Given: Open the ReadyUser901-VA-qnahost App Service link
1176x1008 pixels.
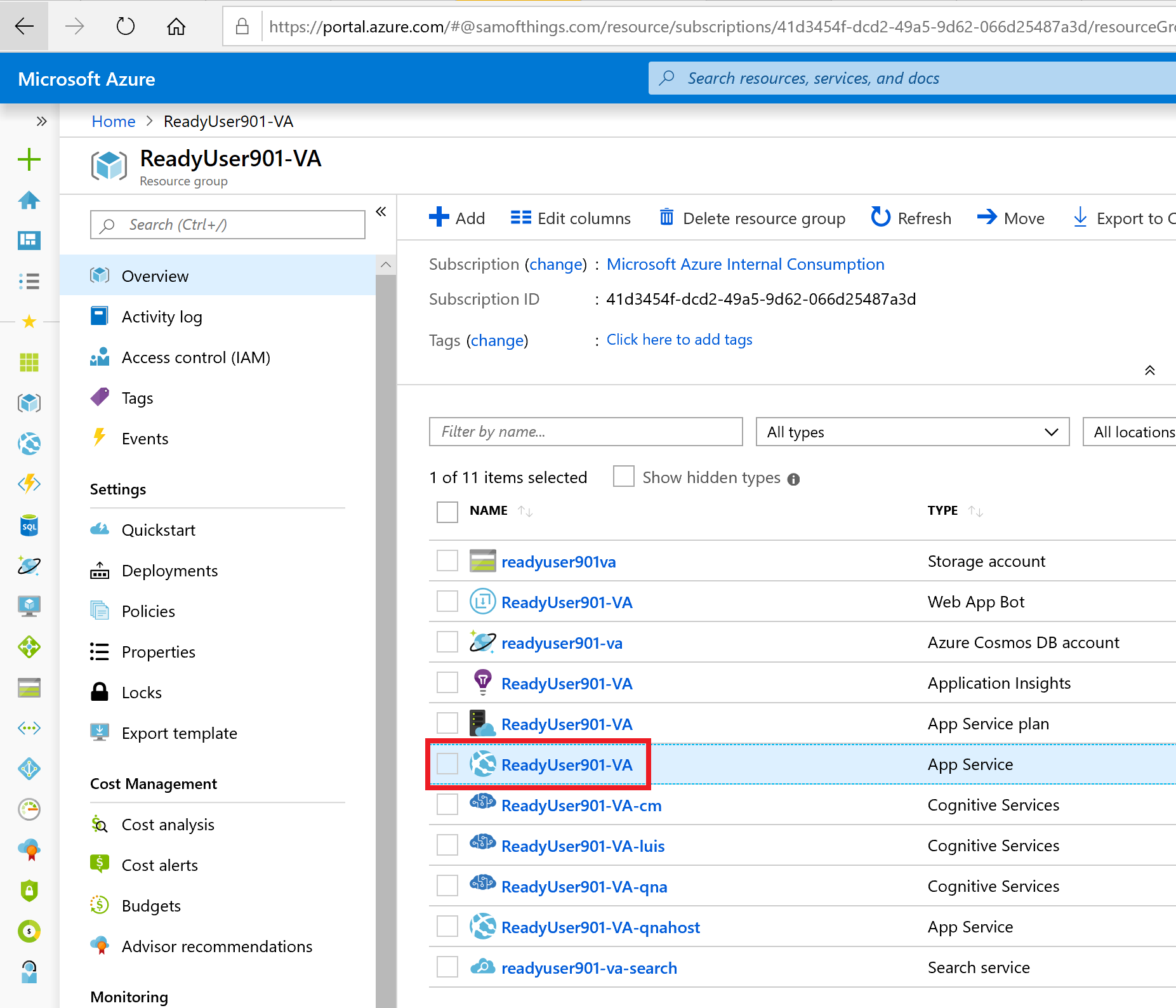Looking at the screenshot, I should point(600,927).
